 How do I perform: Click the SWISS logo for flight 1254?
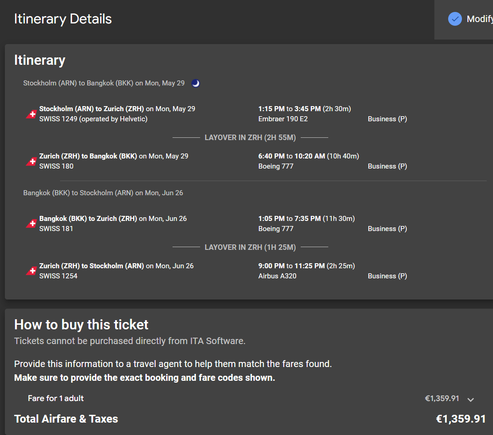(x=31, y=271)
